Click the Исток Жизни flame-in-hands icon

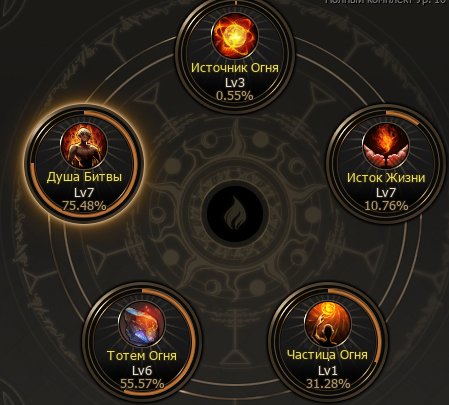386,146
